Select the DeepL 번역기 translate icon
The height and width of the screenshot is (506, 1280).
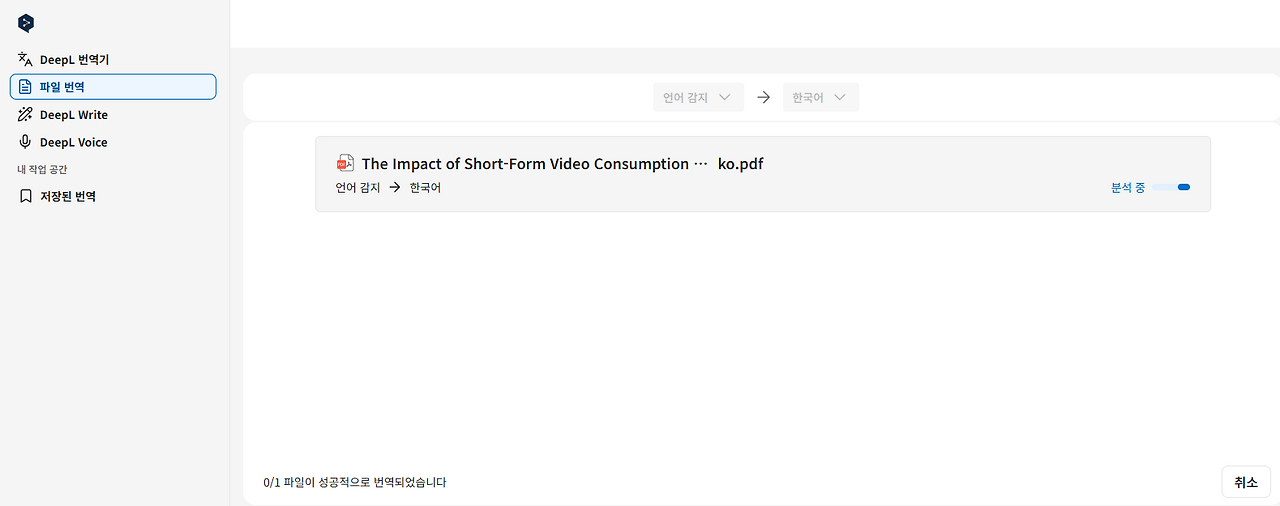point(26,60)
